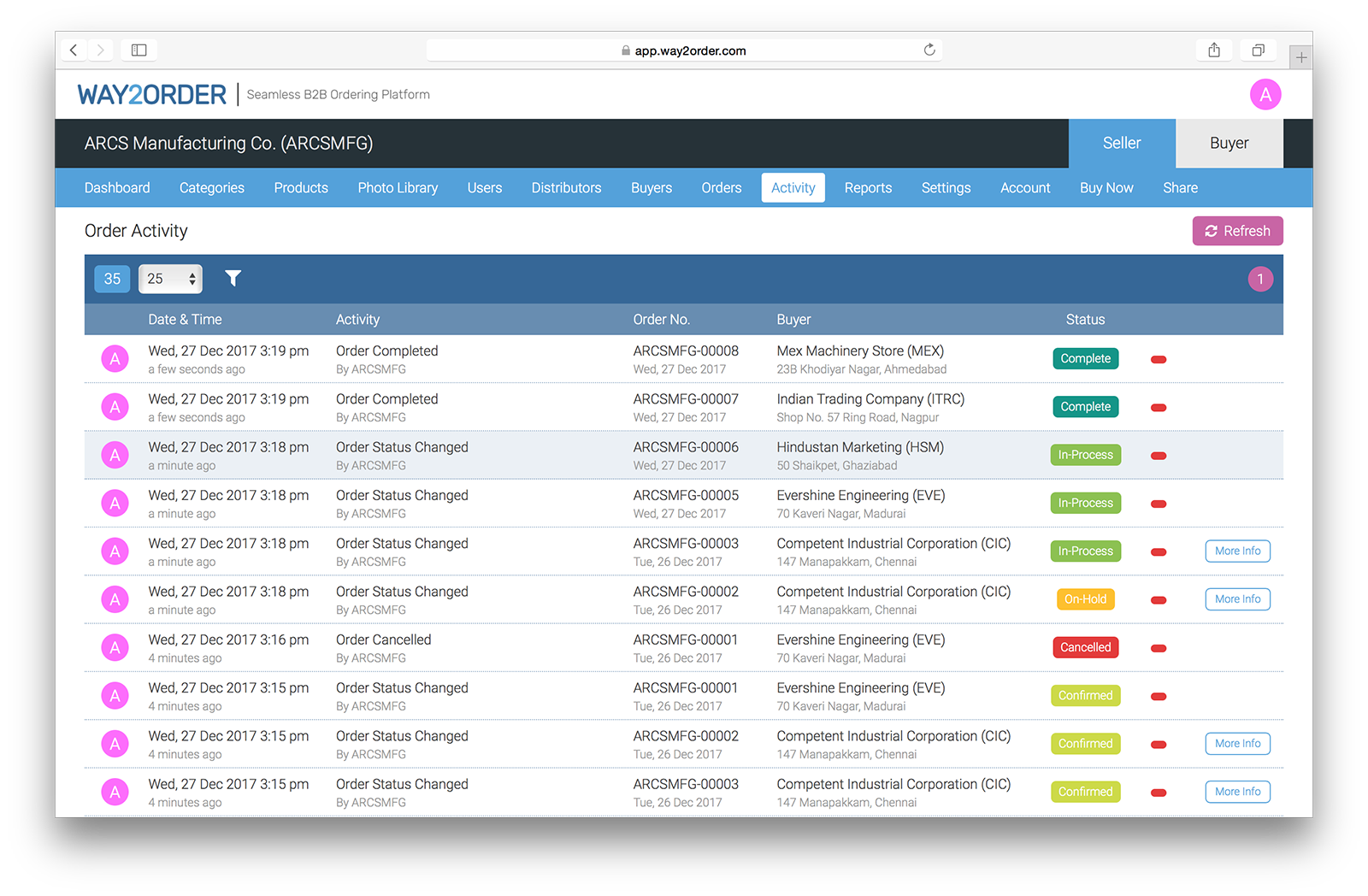Go to Photo Library tab
This screenshot has height=896, width=1368.
tap(398, 188)
